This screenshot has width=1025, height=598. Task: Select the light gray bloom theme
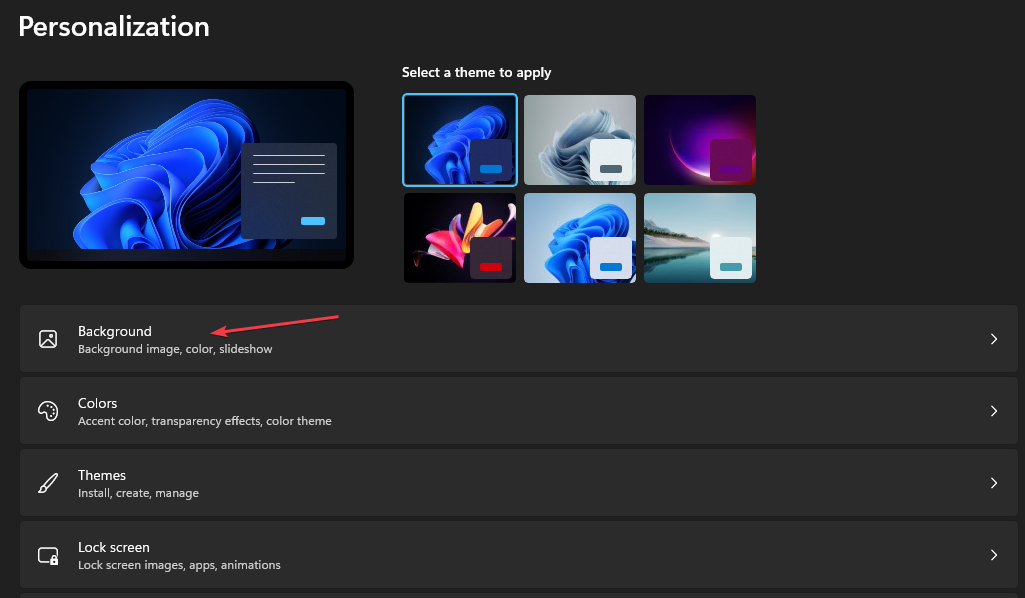[x=580, y=140]
